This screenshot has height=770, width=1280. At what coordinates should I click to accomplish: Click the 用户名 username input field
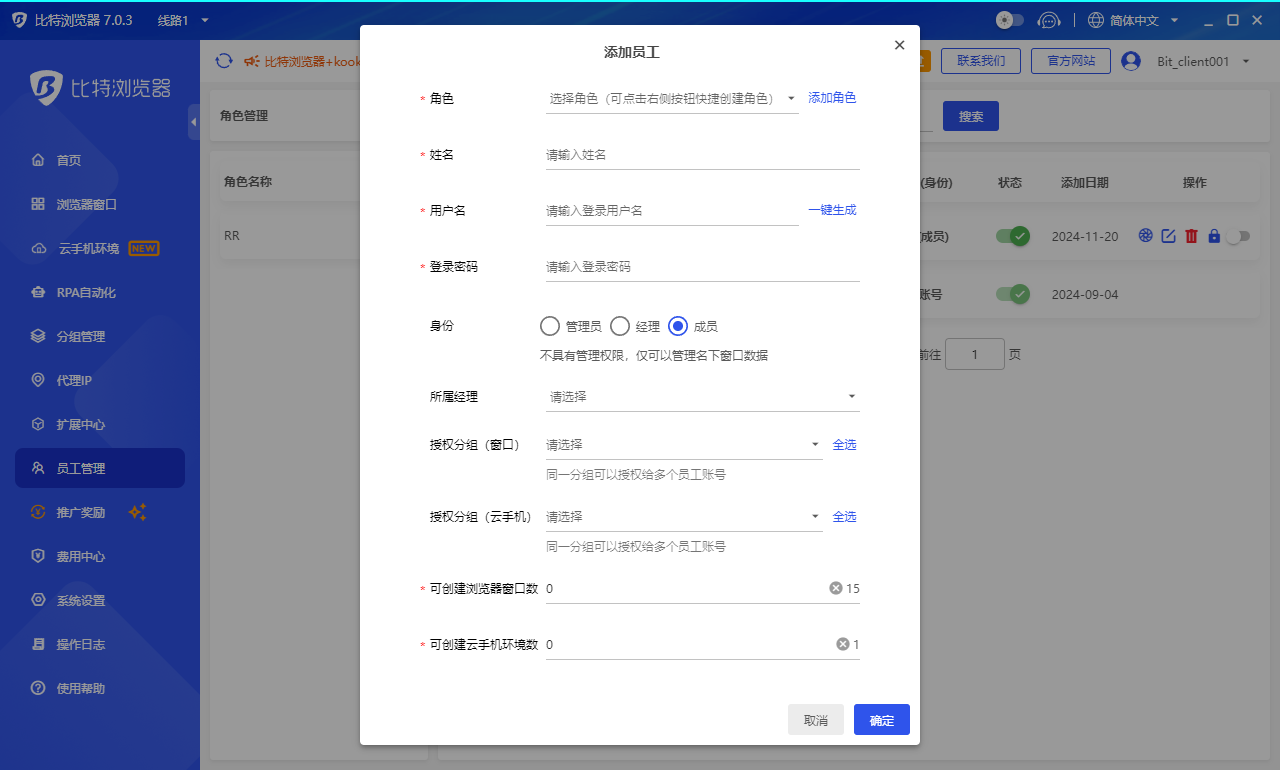click(672, 211)
